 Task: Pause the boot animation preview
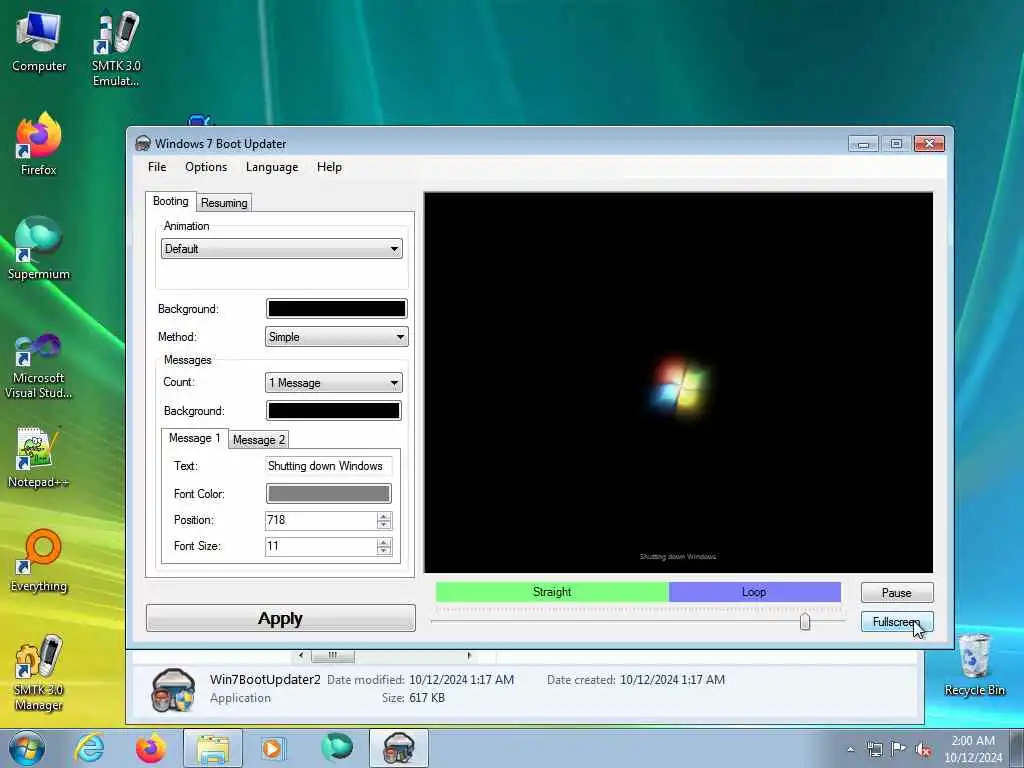(897, 593)
